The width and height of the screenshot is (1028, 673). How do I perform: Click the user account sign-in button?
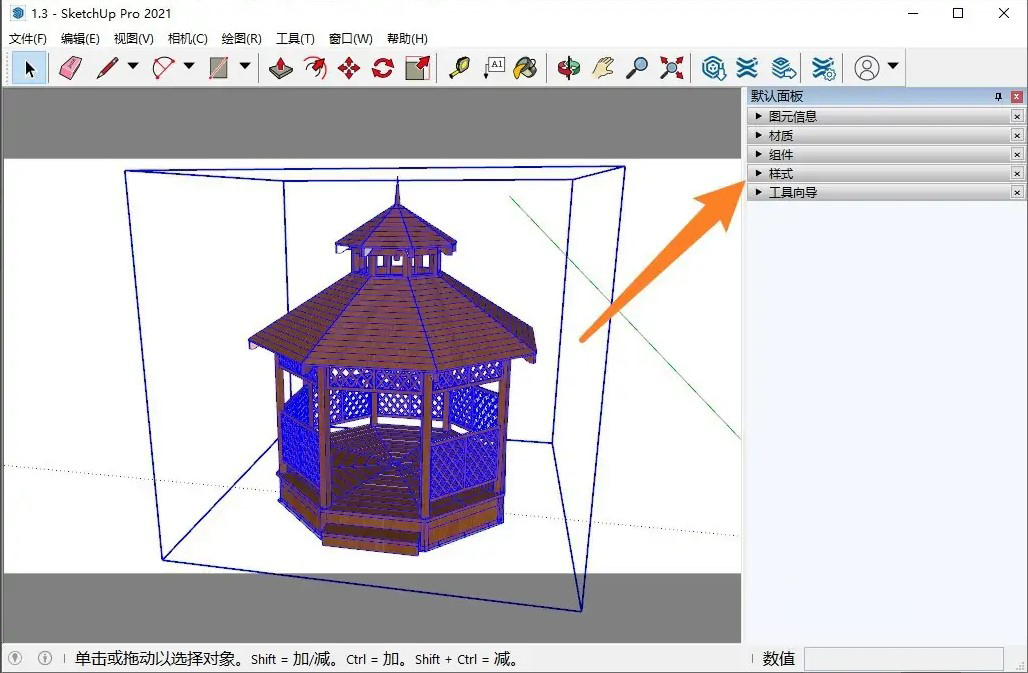[868, 68]
